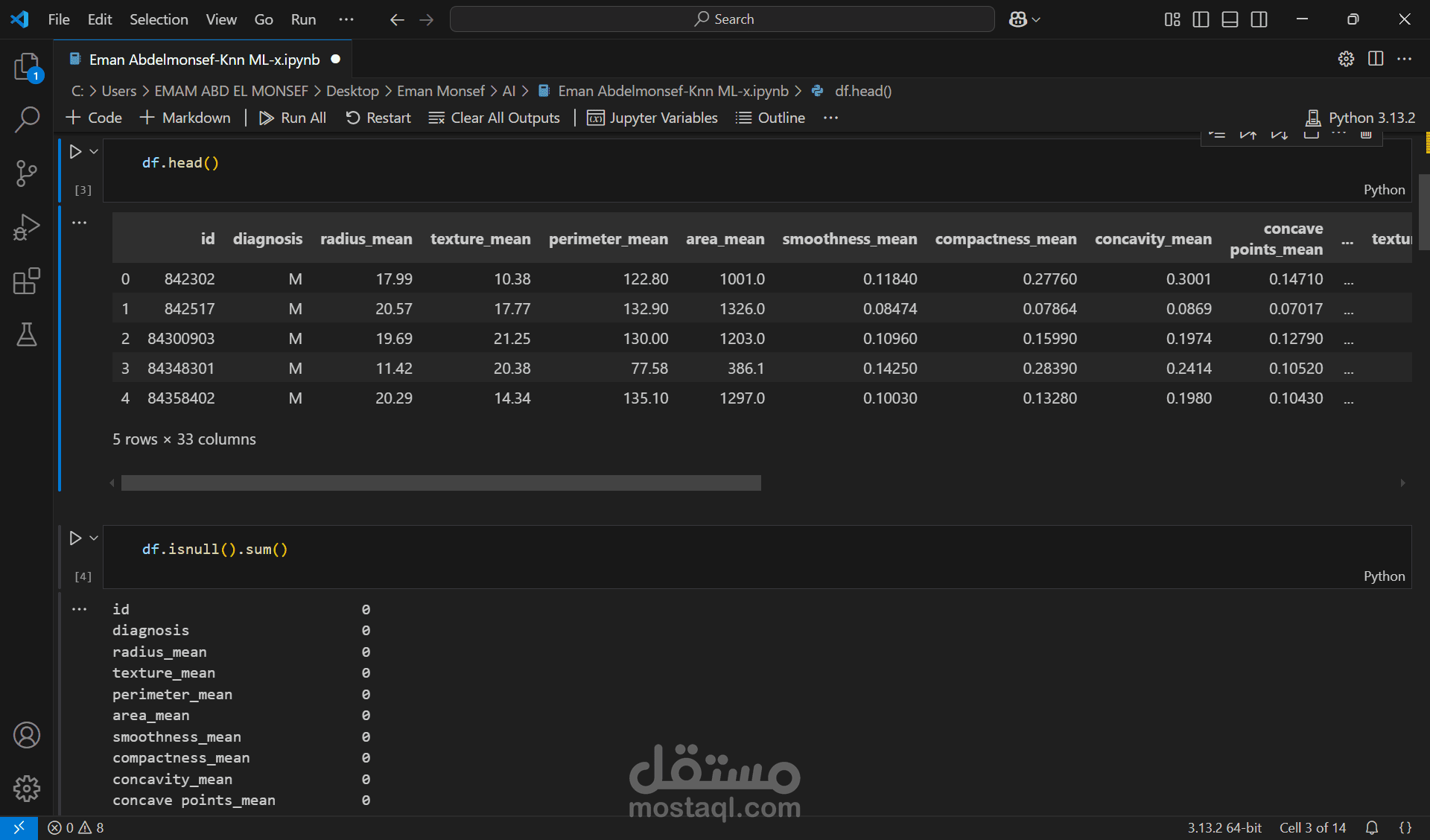Open the Explorer view in activity bar
This screenshot has height=840, width=1430.
[27, 67]
